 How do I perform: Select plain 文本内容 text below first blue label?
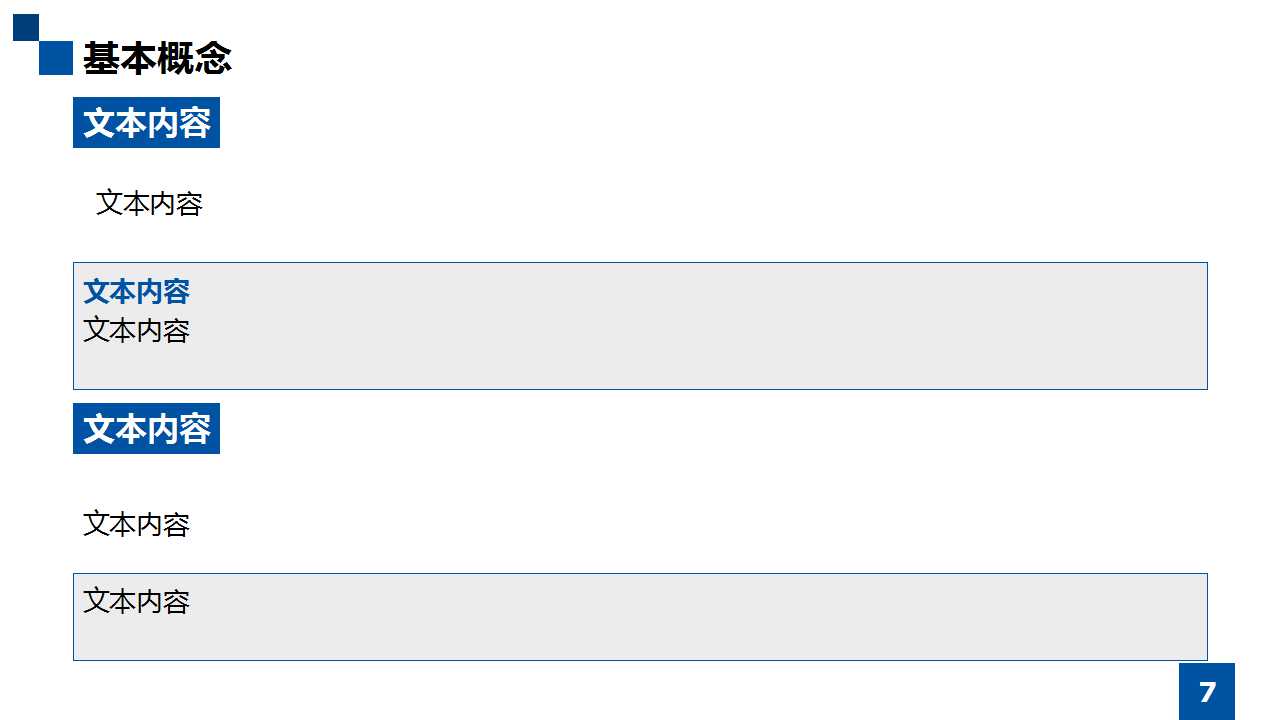pyautogui.click(x=149, y=203)
